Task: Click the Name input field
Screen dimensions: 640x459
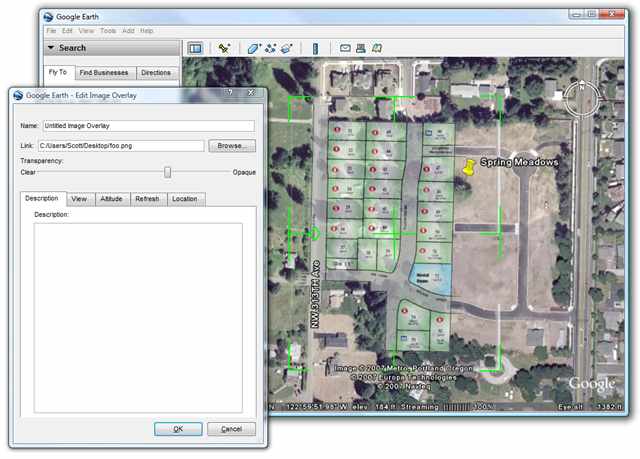Action: [x=149, y=126]
